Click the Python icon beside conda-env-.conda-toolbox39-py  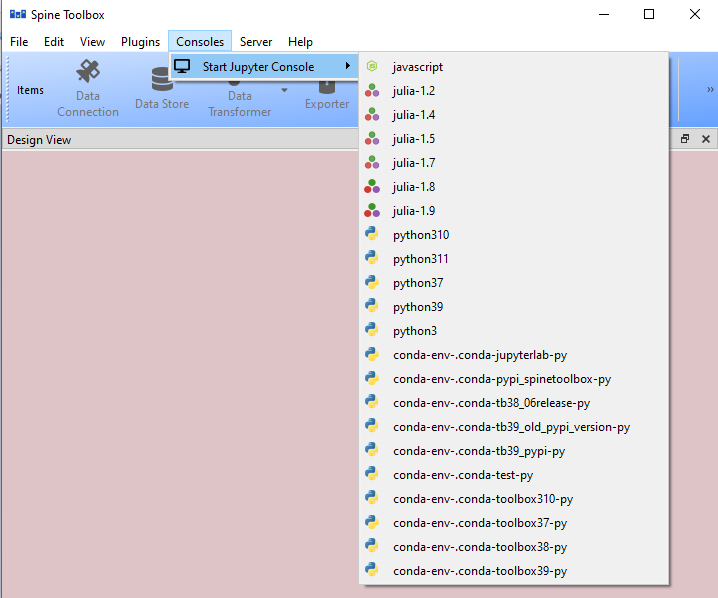[372, 570]
